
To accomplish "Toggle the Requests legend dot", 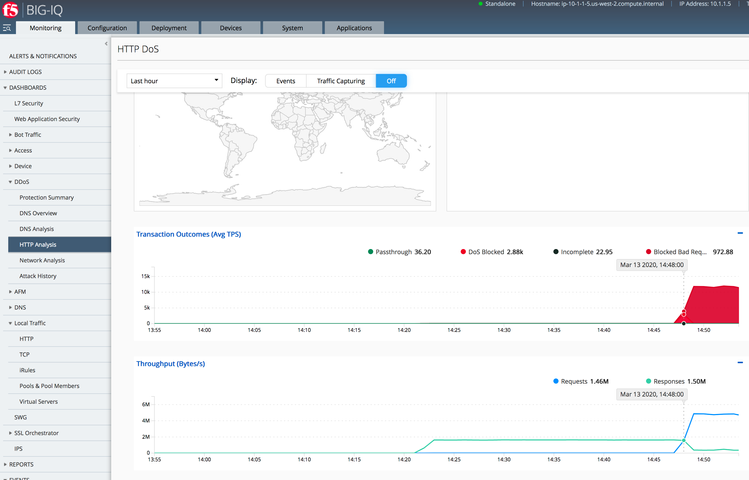I will (556, 382).
